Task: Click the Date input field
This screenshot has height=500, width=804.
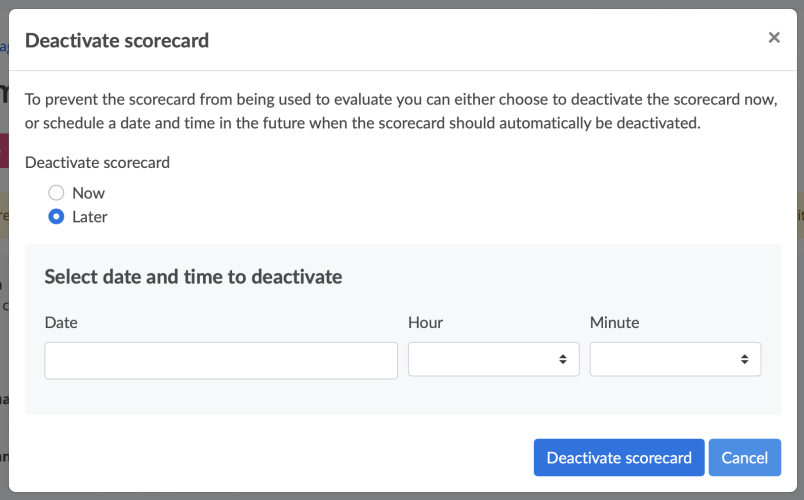Action: (x=221, y=360)
